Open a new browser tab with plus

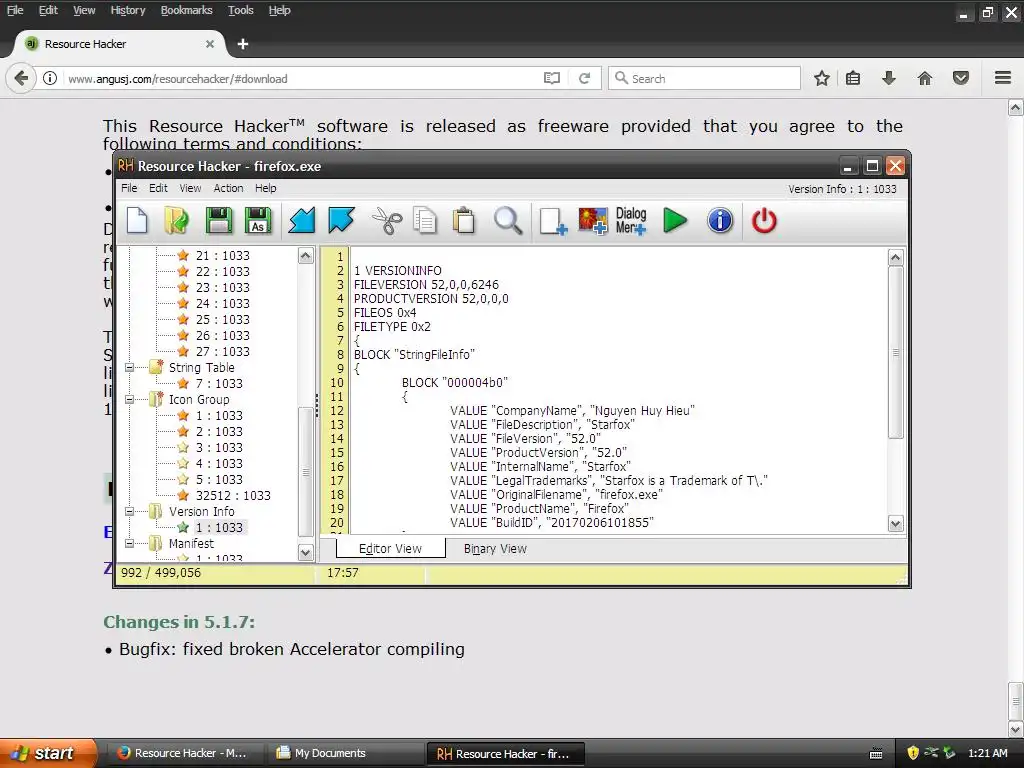pyautogui.click(x=243, y=44)
